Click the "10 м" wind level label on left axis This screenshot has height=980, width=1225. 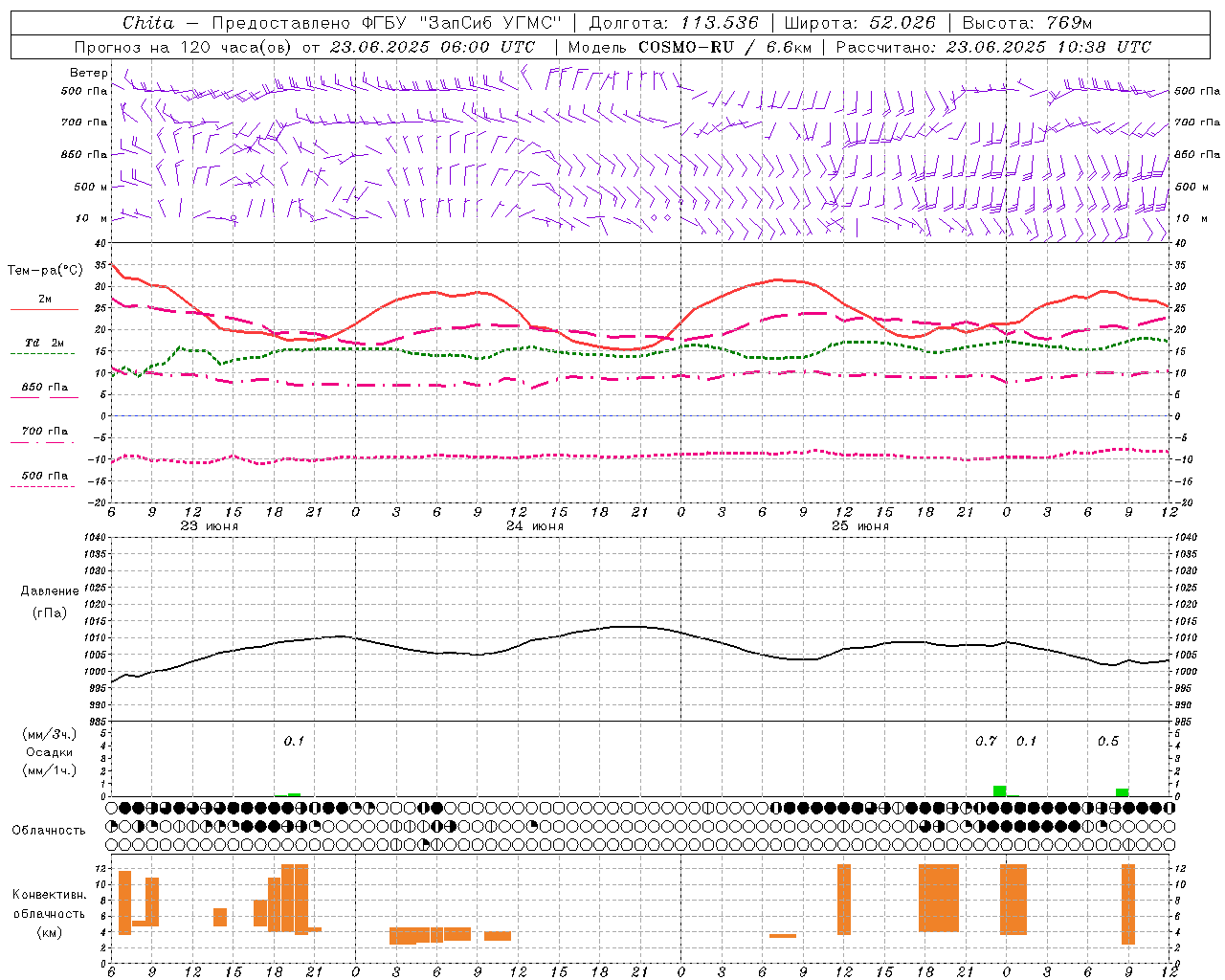92,218
